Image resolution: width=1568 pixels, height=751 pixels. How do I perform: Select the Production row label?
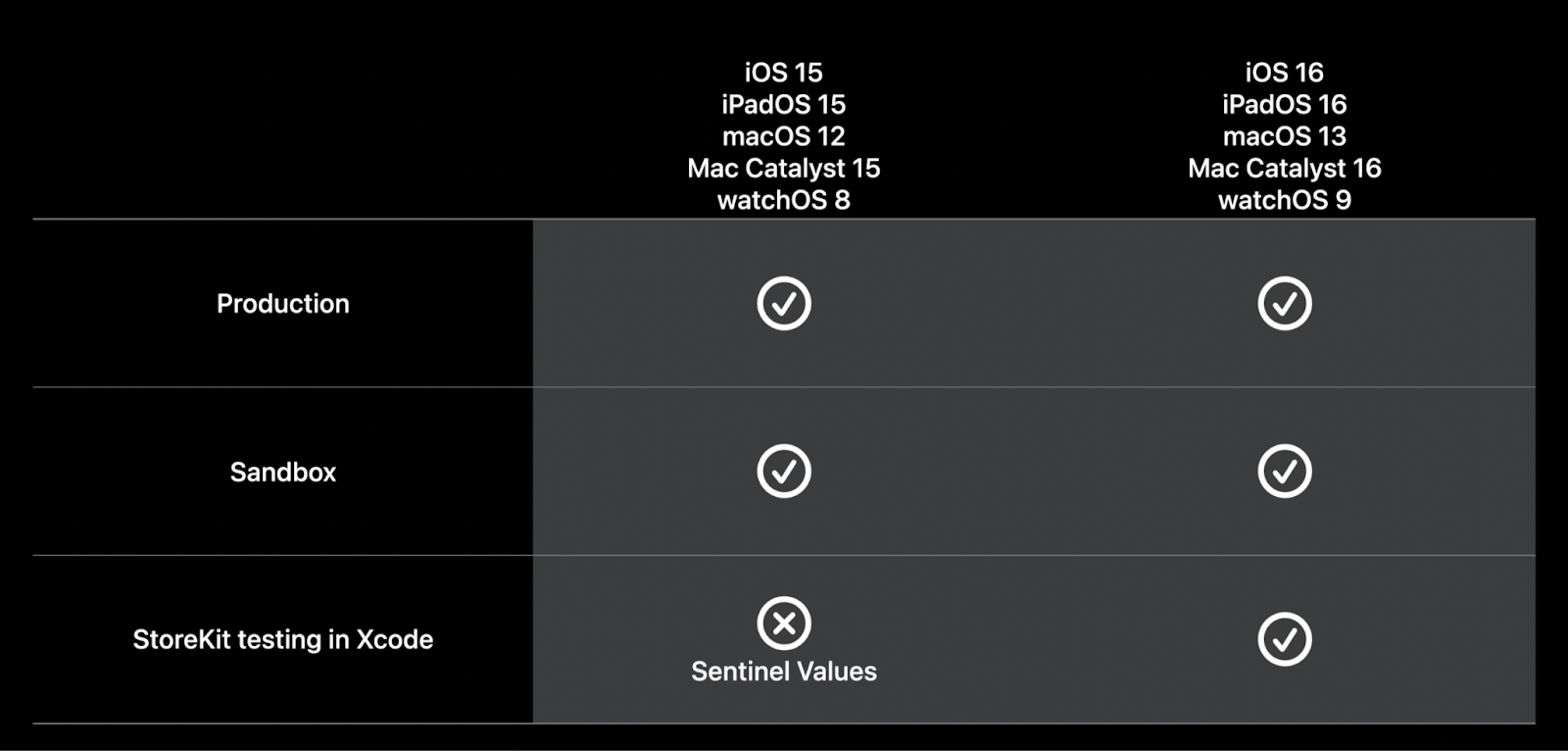tap(283, 304)
